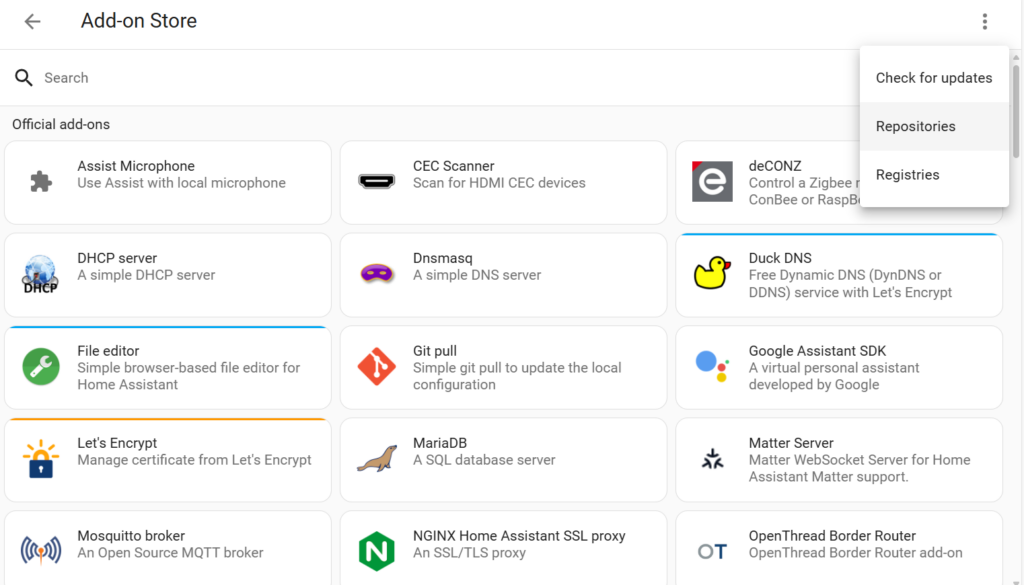
Task: Click "A simple DHCP server" description
Action: [146, 275]
